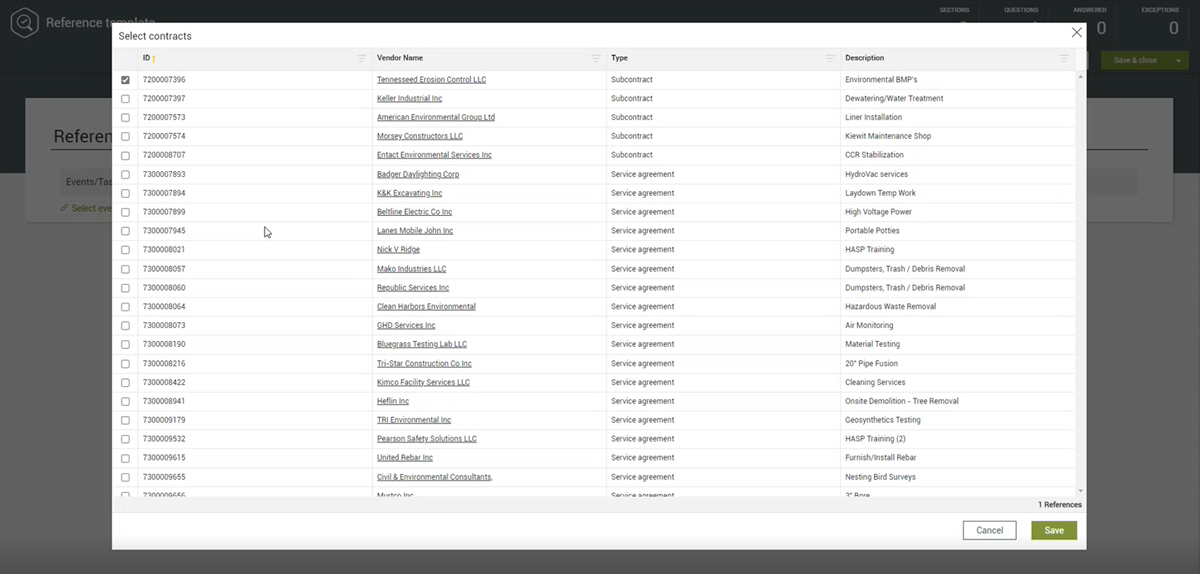This screenshot has width=1200, height=574.
Task: Open the Kimco Facility Services LLC link
Action: point(423,383)
